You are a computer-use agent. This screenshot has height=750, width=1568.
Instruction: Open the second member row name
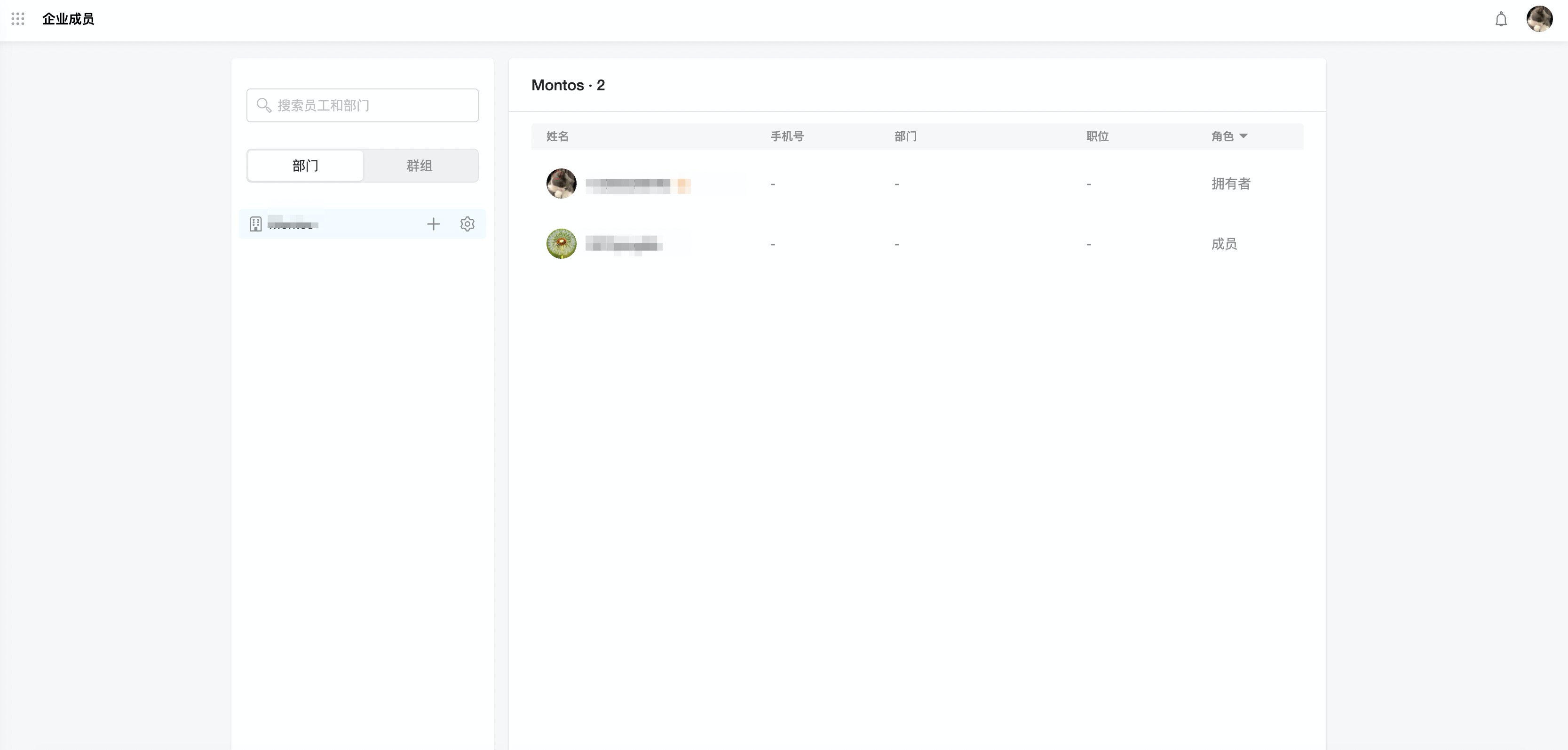point(624,245)
